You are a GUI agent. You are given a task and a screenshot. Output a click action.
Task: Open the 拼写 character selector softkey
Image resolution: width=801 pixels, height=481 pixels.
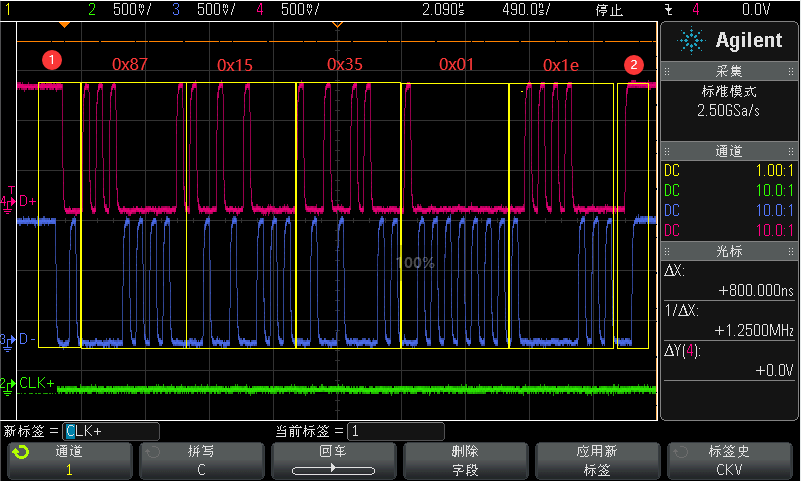[x=201, y=460]
